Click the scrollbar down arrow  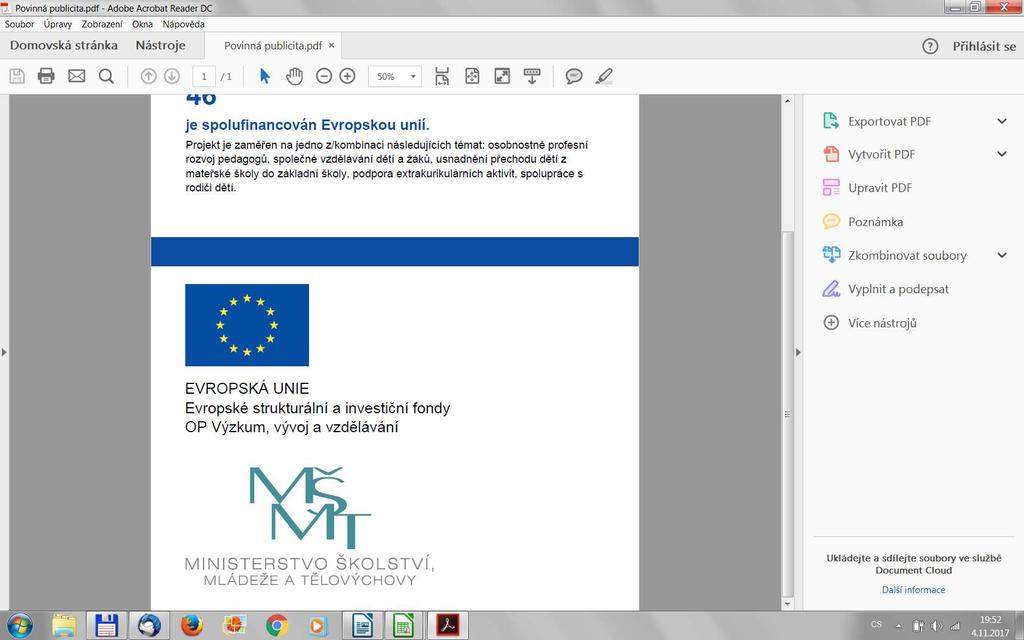(788, 604)
